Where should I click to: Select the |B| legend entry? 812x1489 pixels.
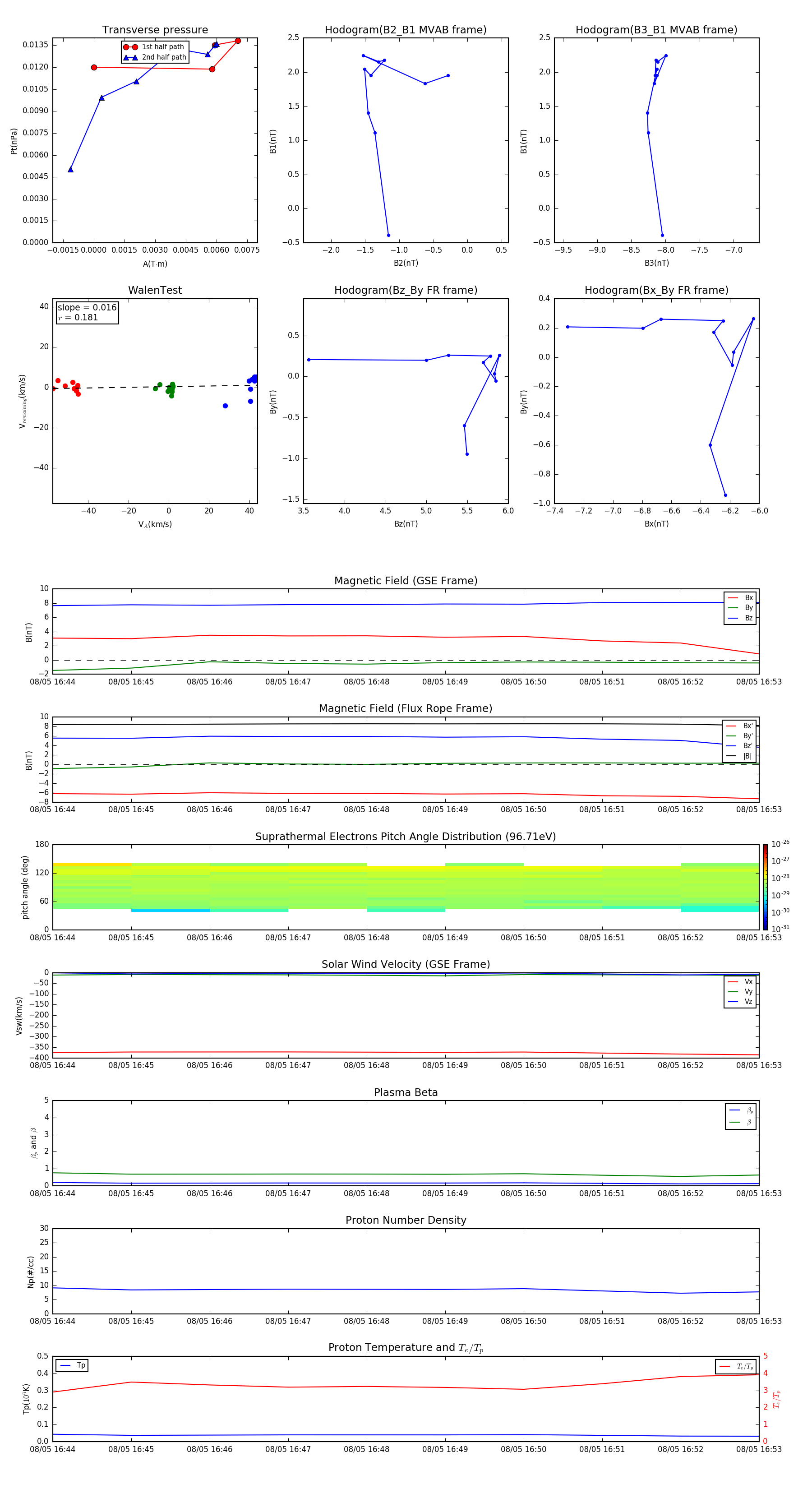coord(739,756)
